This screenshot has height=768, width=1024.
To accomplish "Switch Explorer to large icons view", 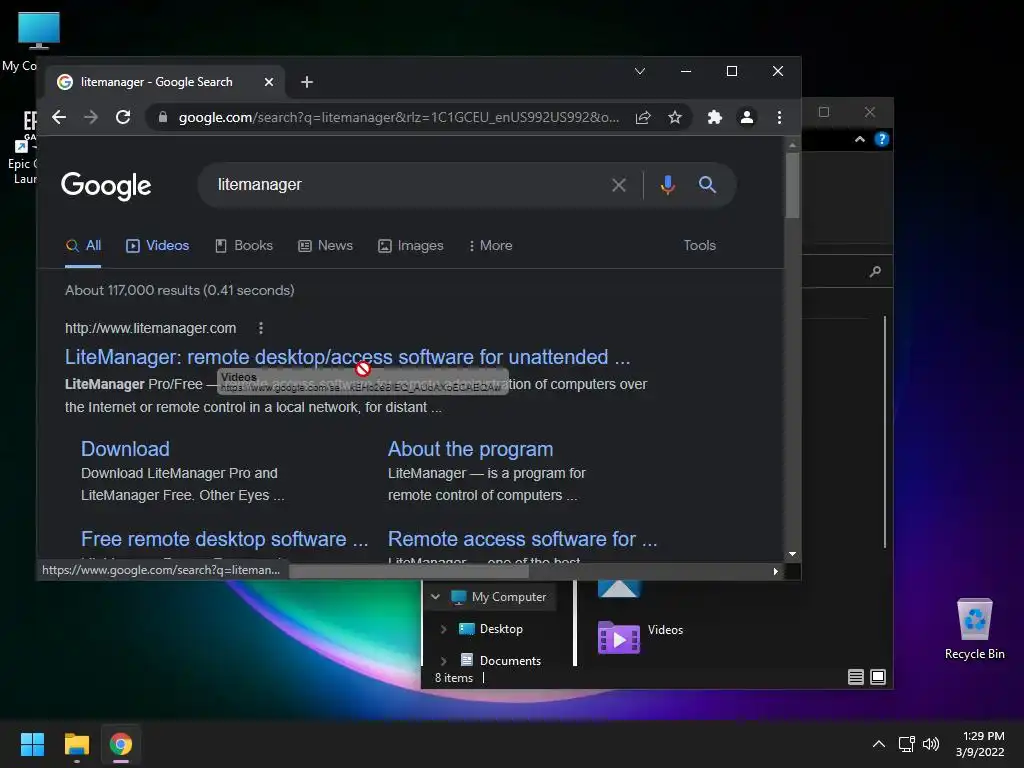I will click(x=878, y=677).
